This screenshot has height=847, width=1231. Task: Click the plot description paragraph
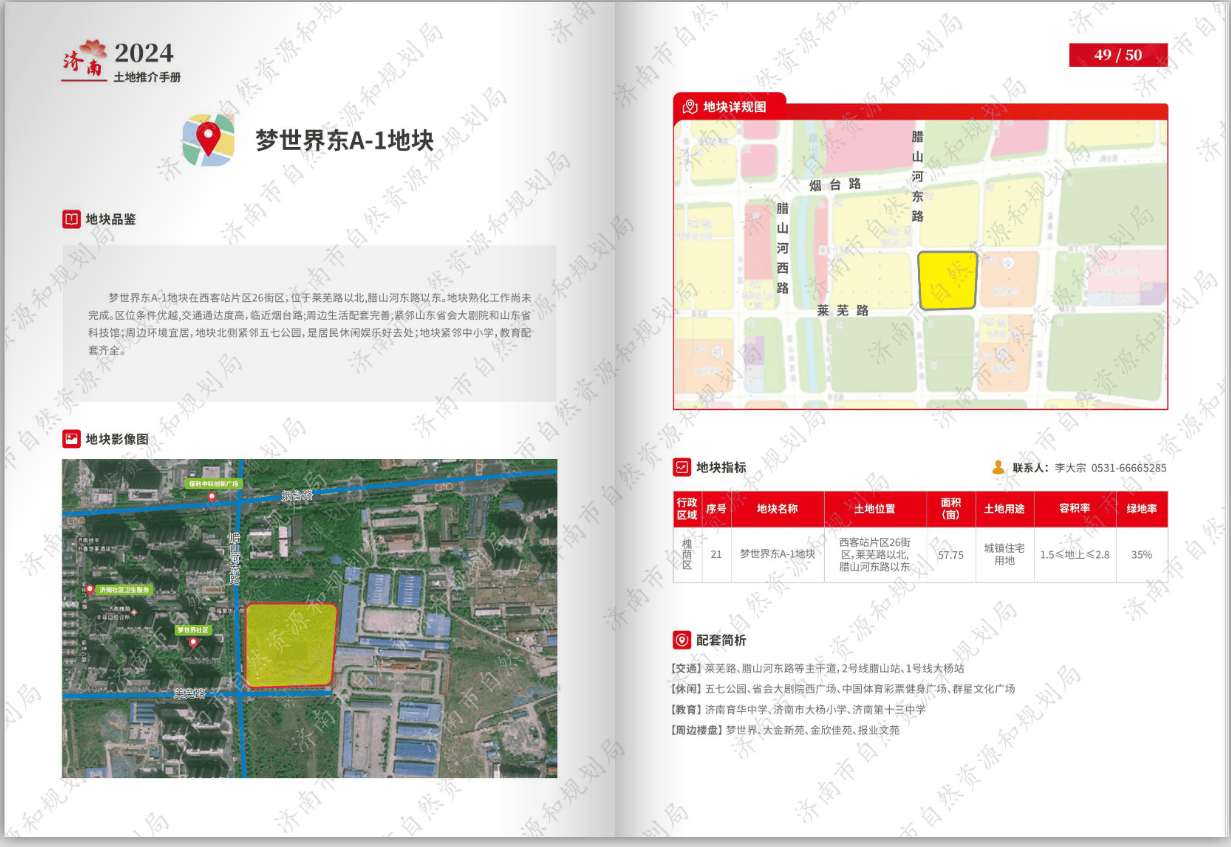point(309,324)
